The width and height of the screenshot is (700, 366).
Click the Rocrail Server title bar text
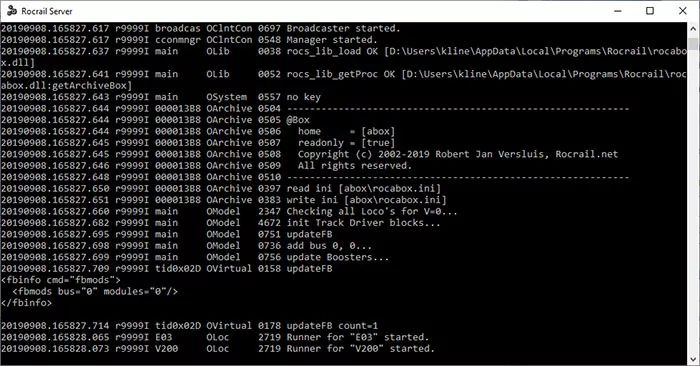pyautogui.click(x=46, y=11)
